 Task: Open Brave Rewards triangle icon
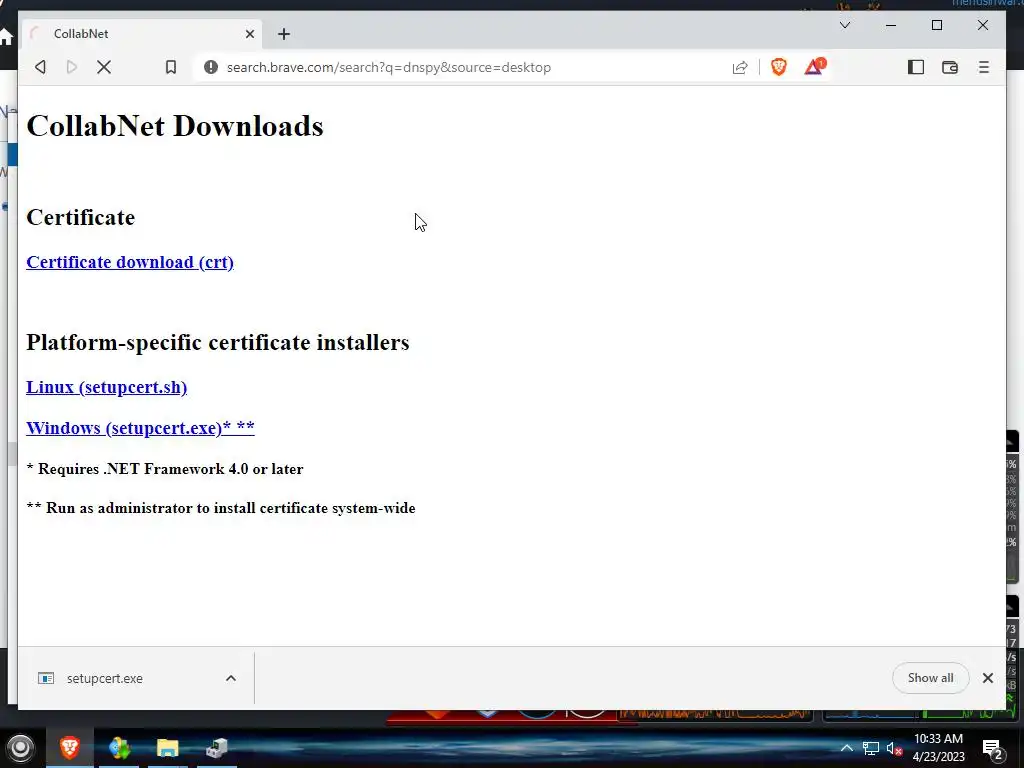click(x=815, y=67)
